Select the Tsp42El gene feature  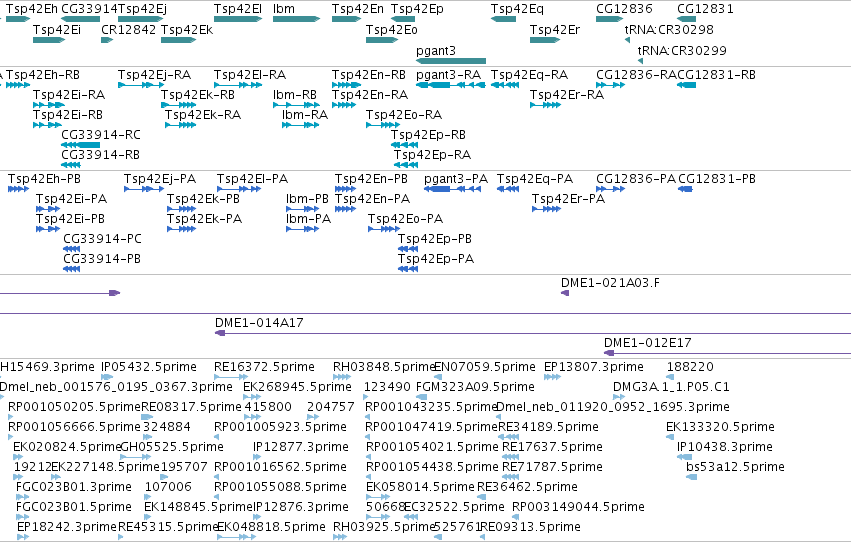(x=238, y=19)
